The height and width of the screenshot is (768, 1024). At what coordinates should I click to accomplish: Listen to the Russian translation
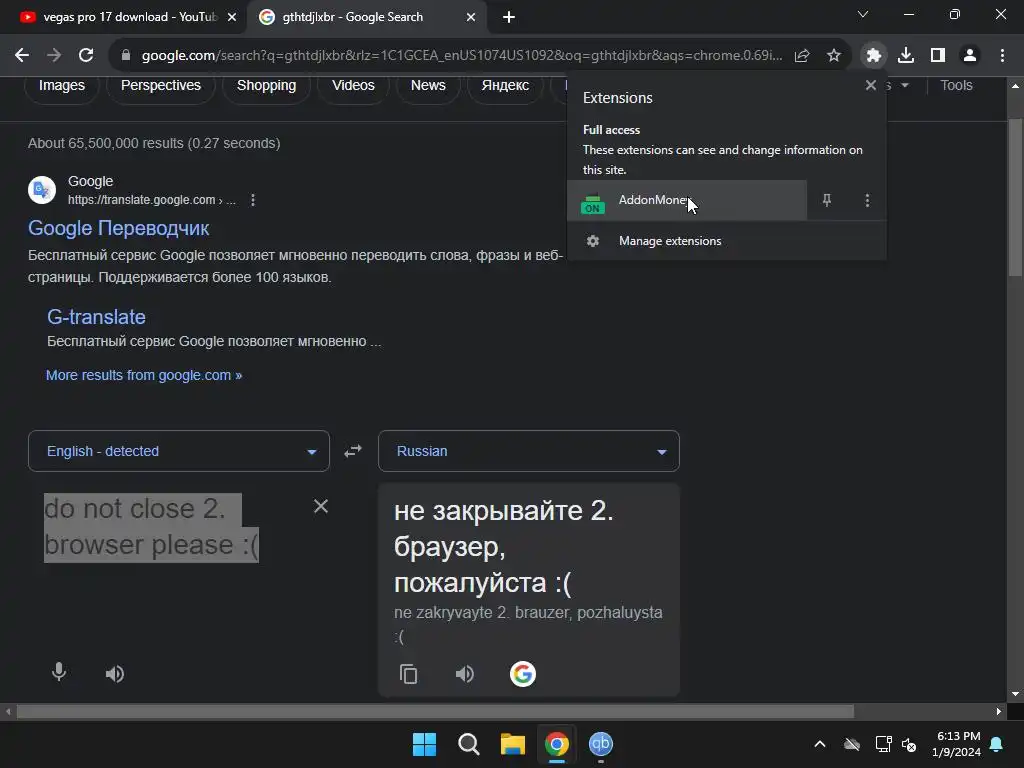tap(465, 674)
